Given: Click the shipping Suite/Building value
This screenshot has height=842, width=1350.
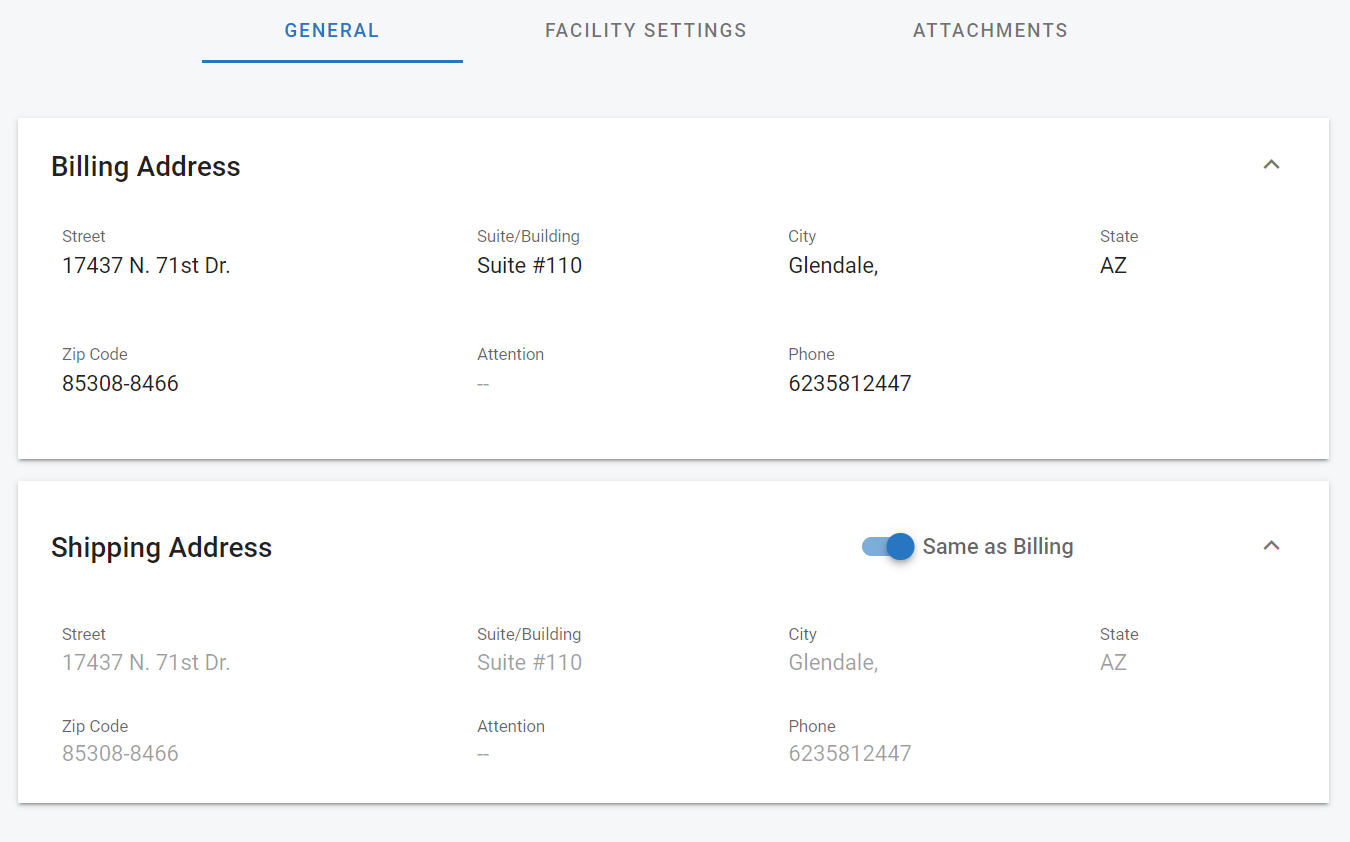Looking at the screenshot, I should pos(529,663).
